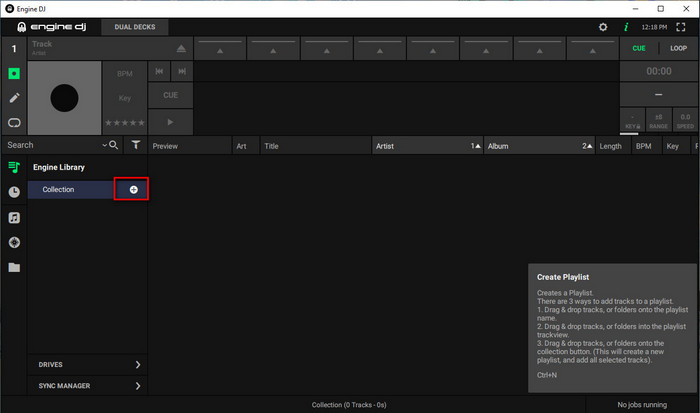Select deck number 1
This screenshot has width=700, height=413.
14,49
